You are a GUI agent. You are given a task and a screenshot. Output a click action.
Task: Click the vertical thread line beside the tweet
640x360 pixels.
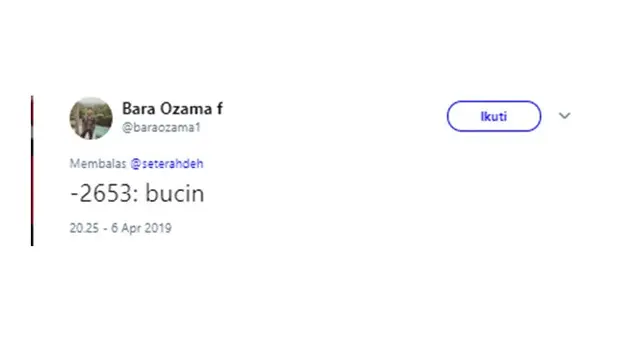32,171
